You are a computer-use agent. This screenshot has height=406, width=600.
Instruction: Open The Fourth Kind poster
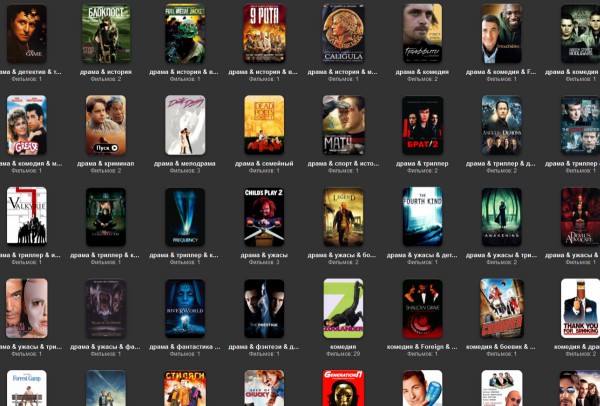click(x=423, y=217)
